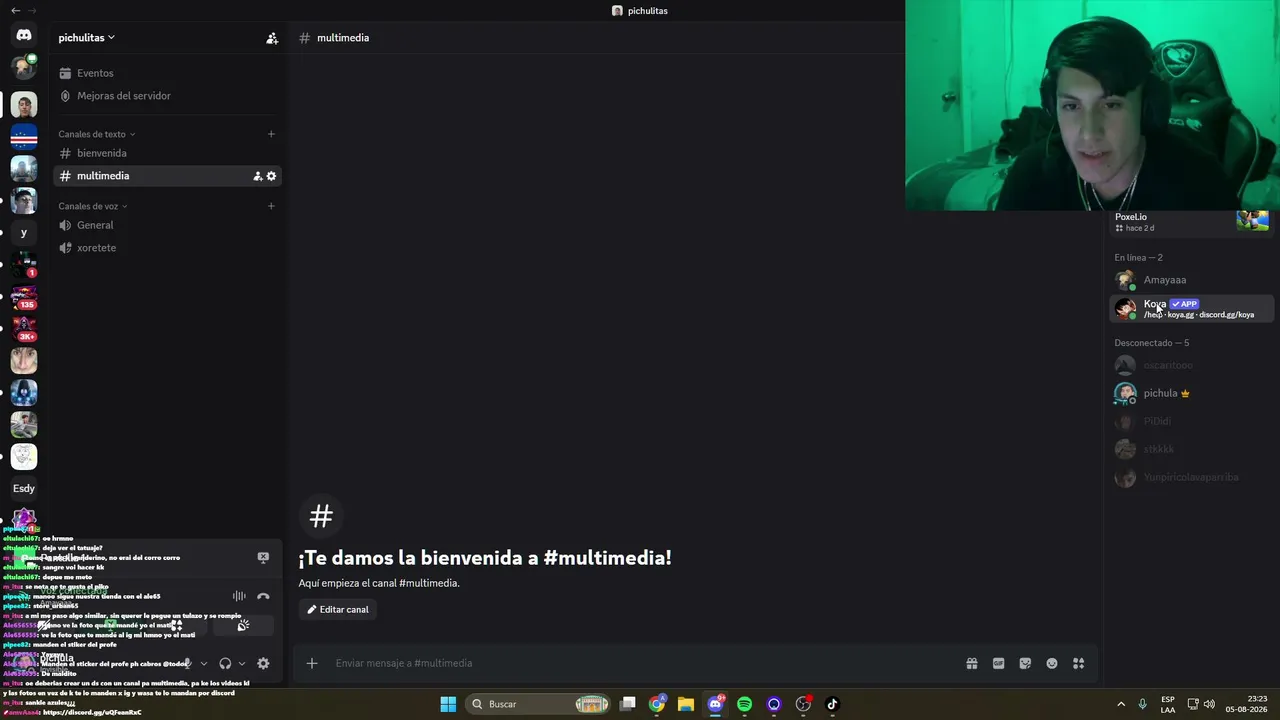Screen dimensions: 1280x720
Task: Open the apps launcher in message bar
Action: click(x=1078, y=663)
